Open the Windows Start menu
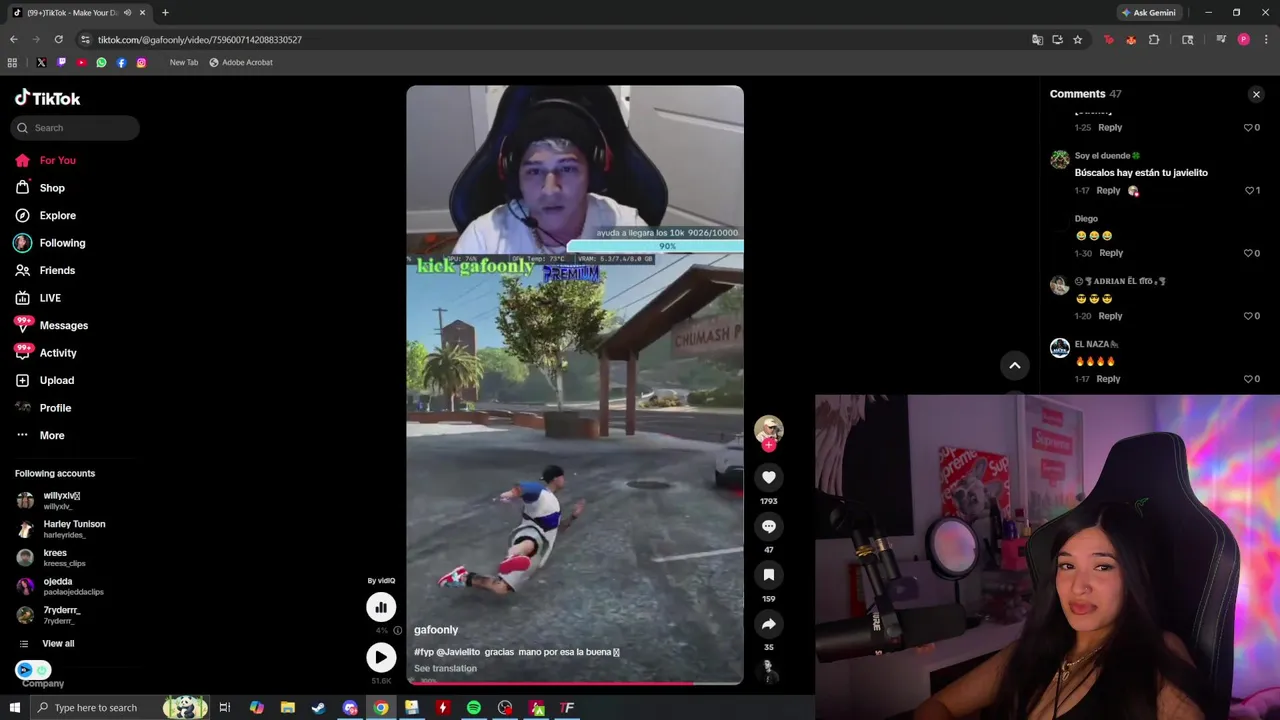The width and height of the screenshot is (1280, 720). click(14, 708)
